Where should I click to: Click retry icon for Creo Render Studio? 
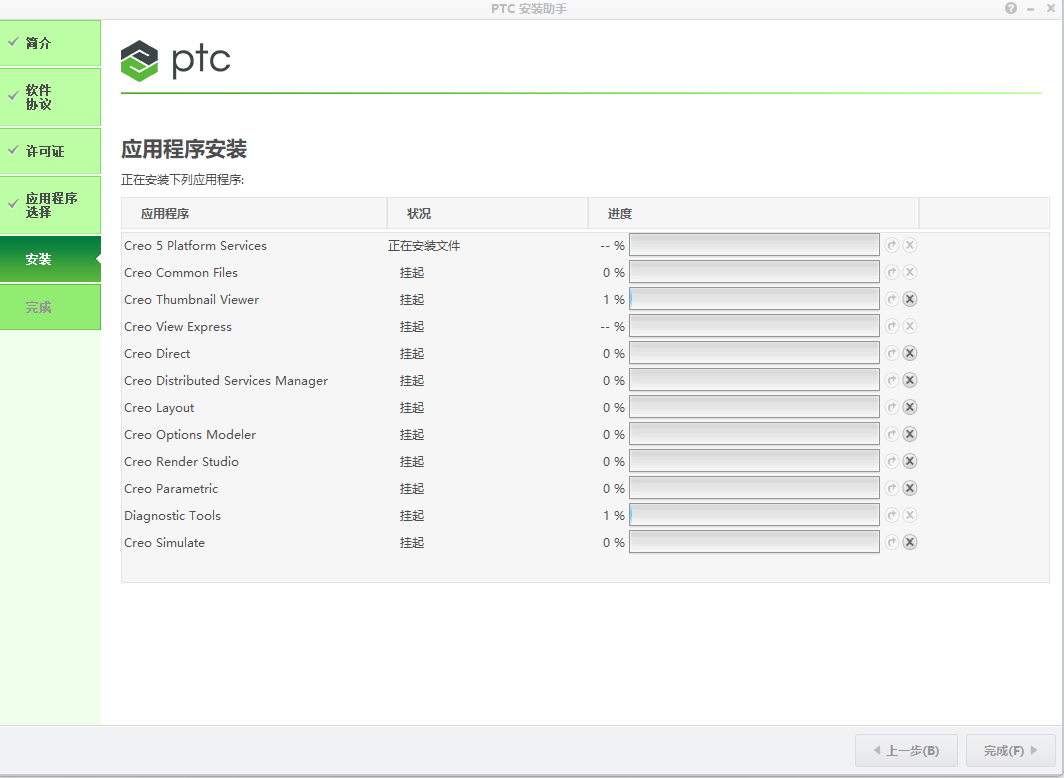(892, 461)
